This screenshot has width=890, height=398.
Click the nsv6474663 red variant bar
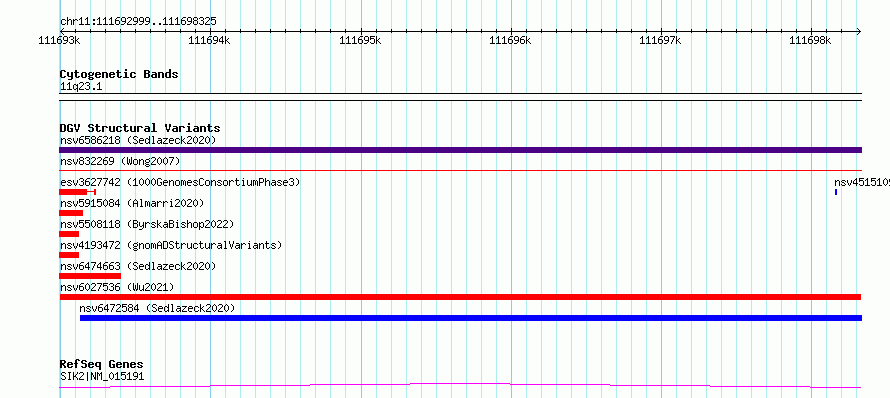(x=90, y=276)
